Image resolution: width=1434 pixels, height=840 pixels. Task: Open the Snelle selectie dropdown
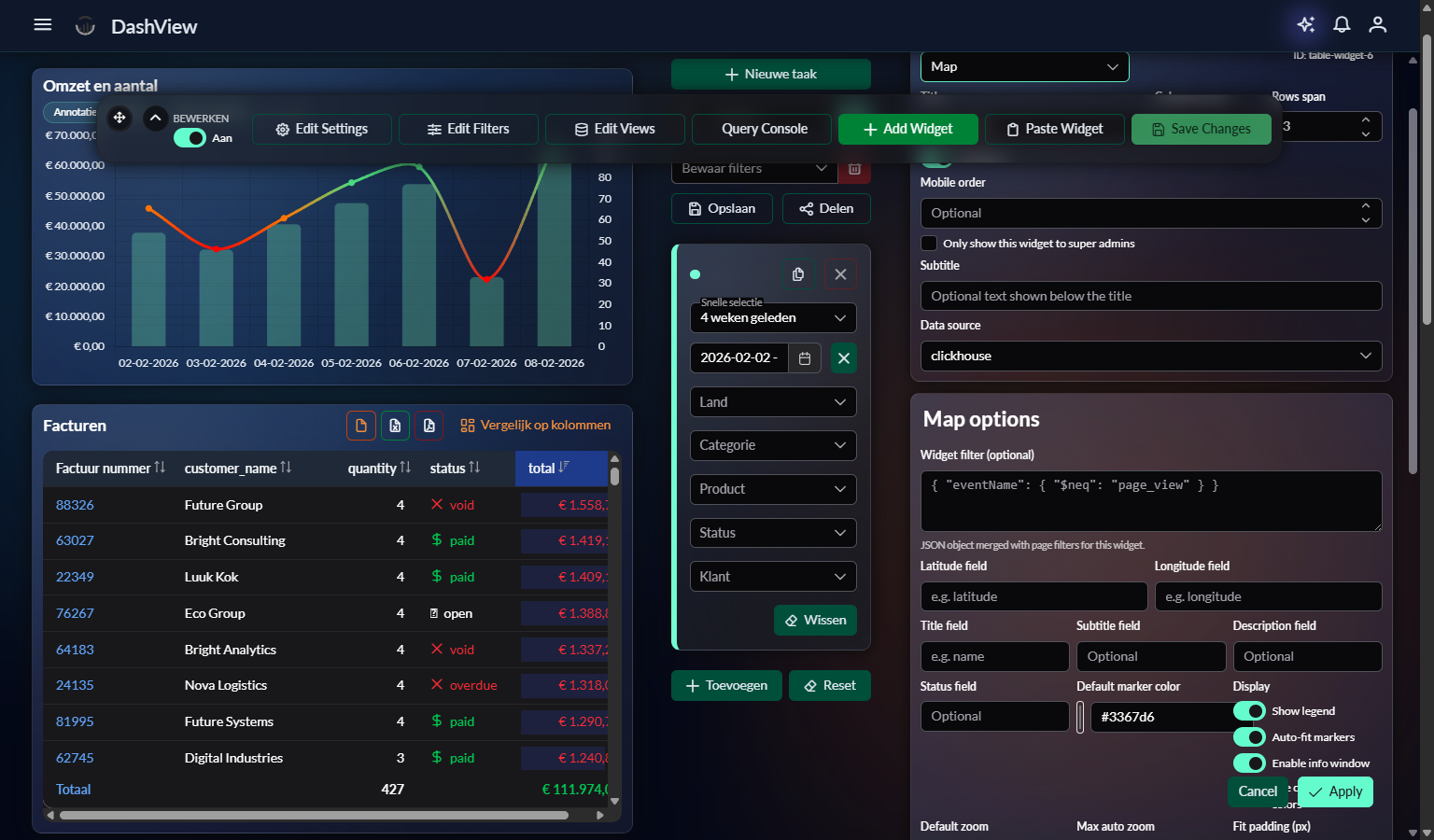click(772, 317)
